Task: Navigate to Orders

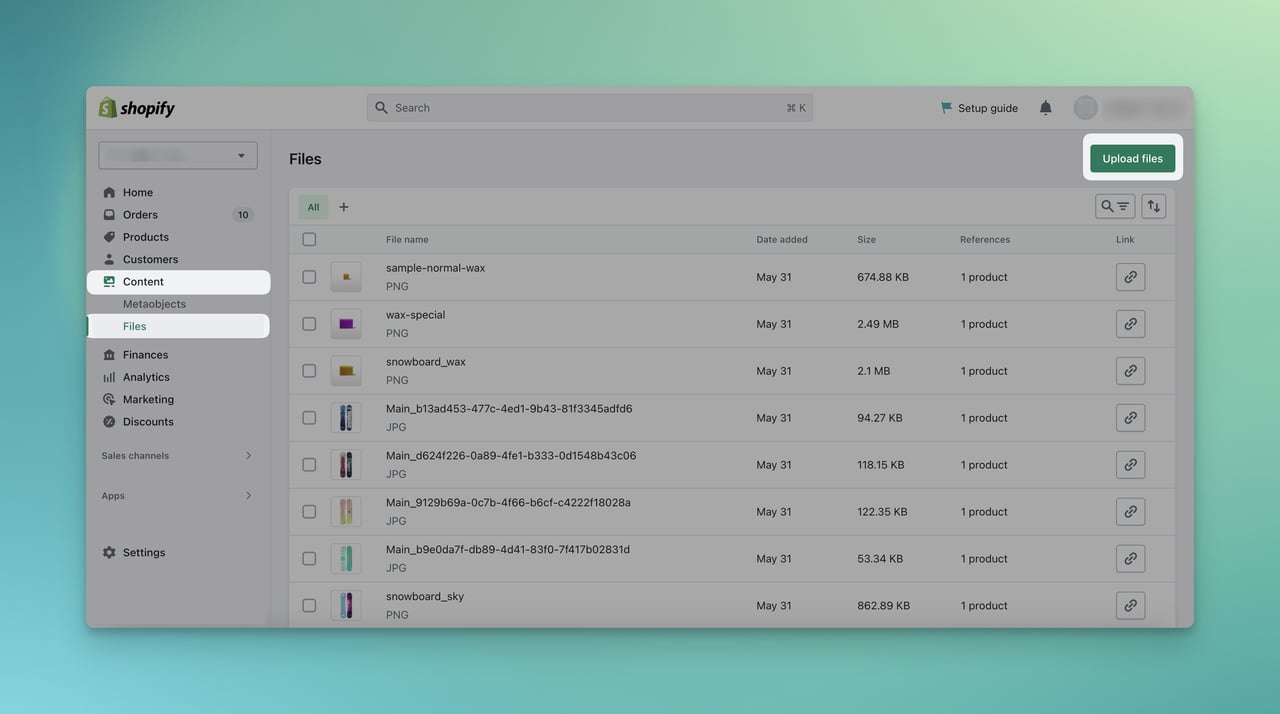Action: tap(140, 215)
